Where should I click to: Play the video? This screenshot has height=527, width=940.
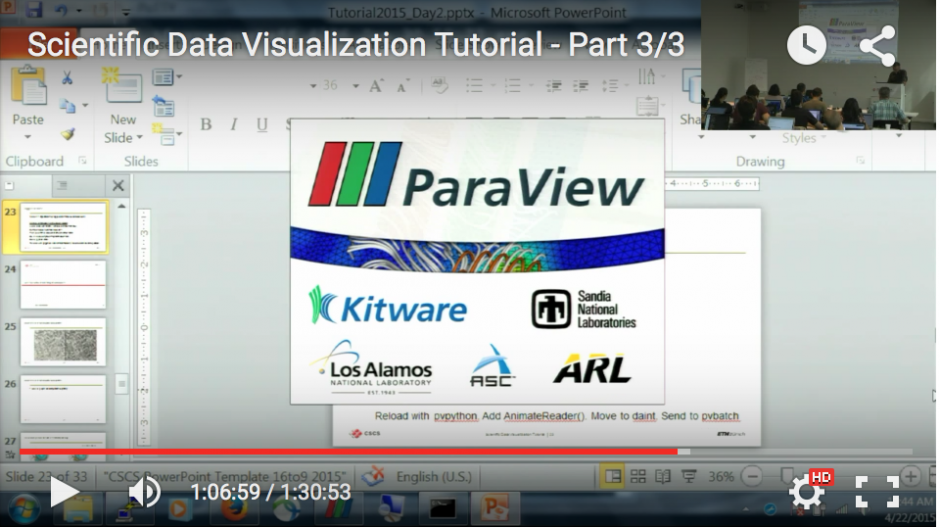(x=63, y=492)
